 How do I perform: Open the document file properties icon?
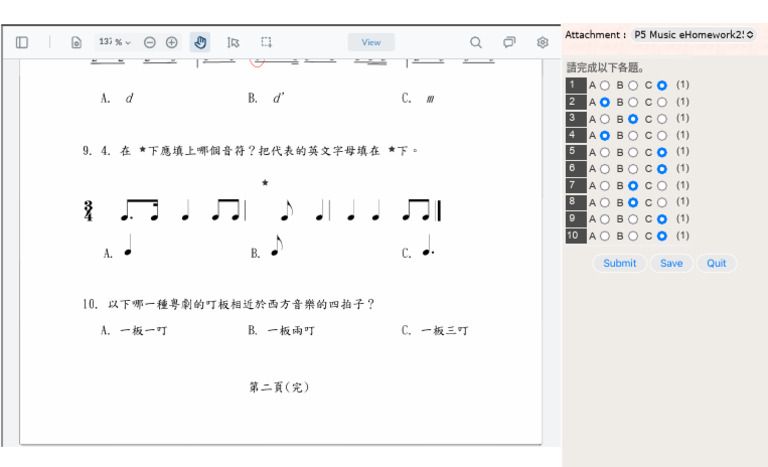(76, 43)
